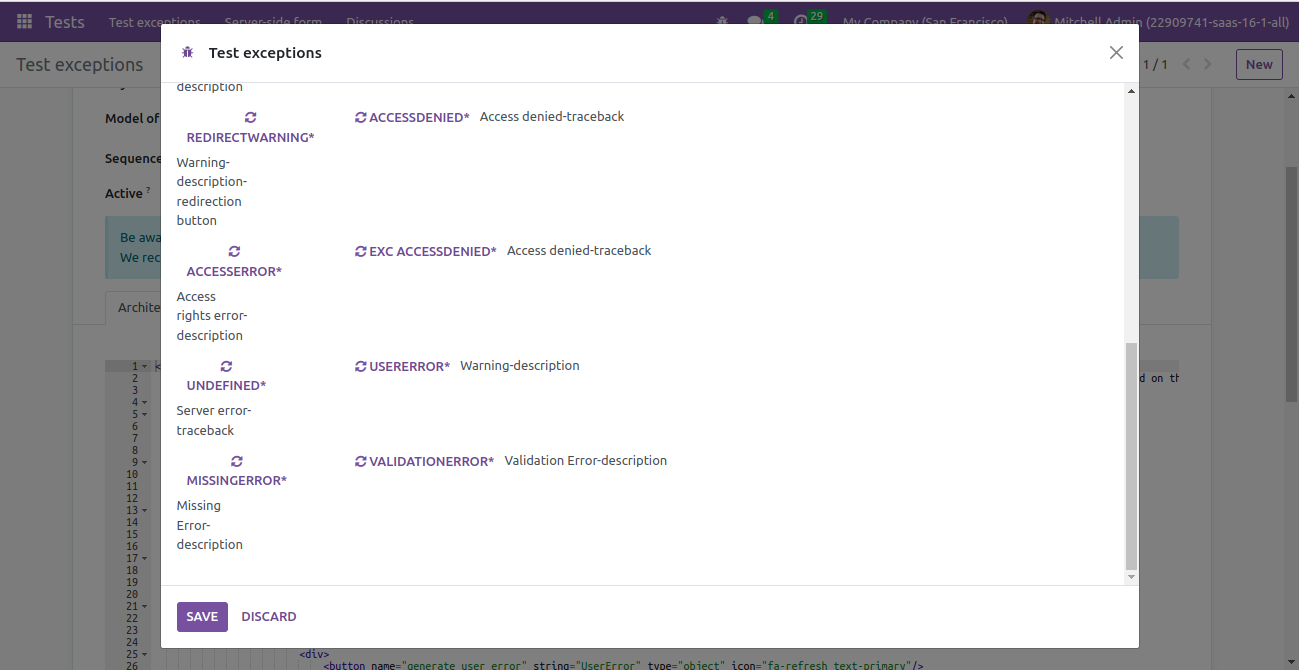Click the dialog scrollbar up arrow

click(1131, 91)
